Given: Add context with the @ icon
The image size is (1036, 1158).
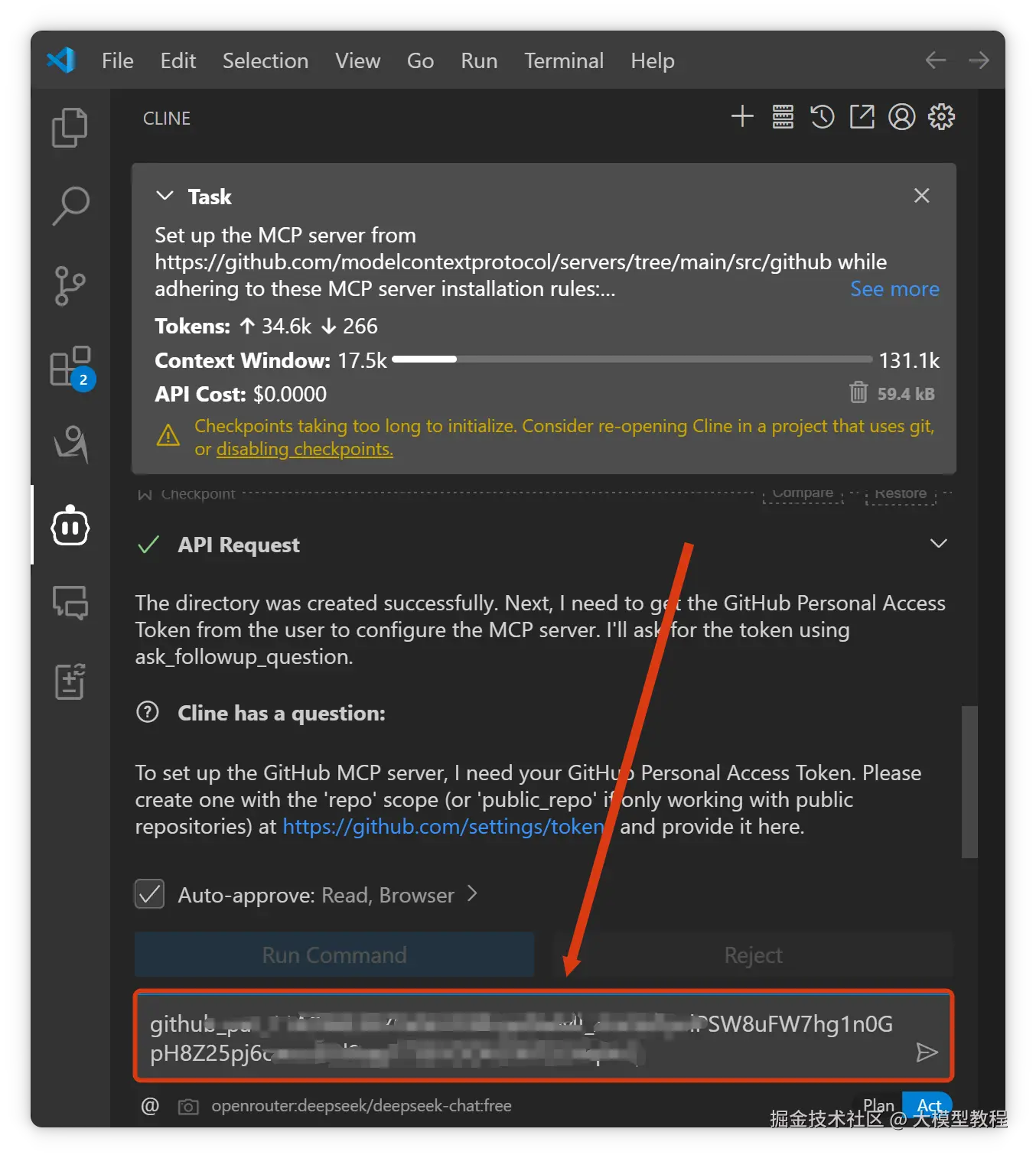Looking at the screenshot, I should pos(150,1106).
